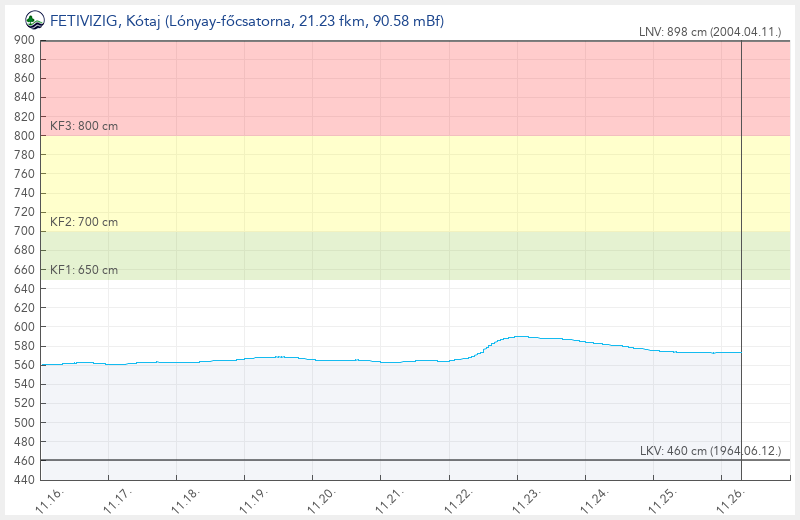Click the 11.16. date label on the x-axis
Screen dimensions: 800x520
pos(51,499)
